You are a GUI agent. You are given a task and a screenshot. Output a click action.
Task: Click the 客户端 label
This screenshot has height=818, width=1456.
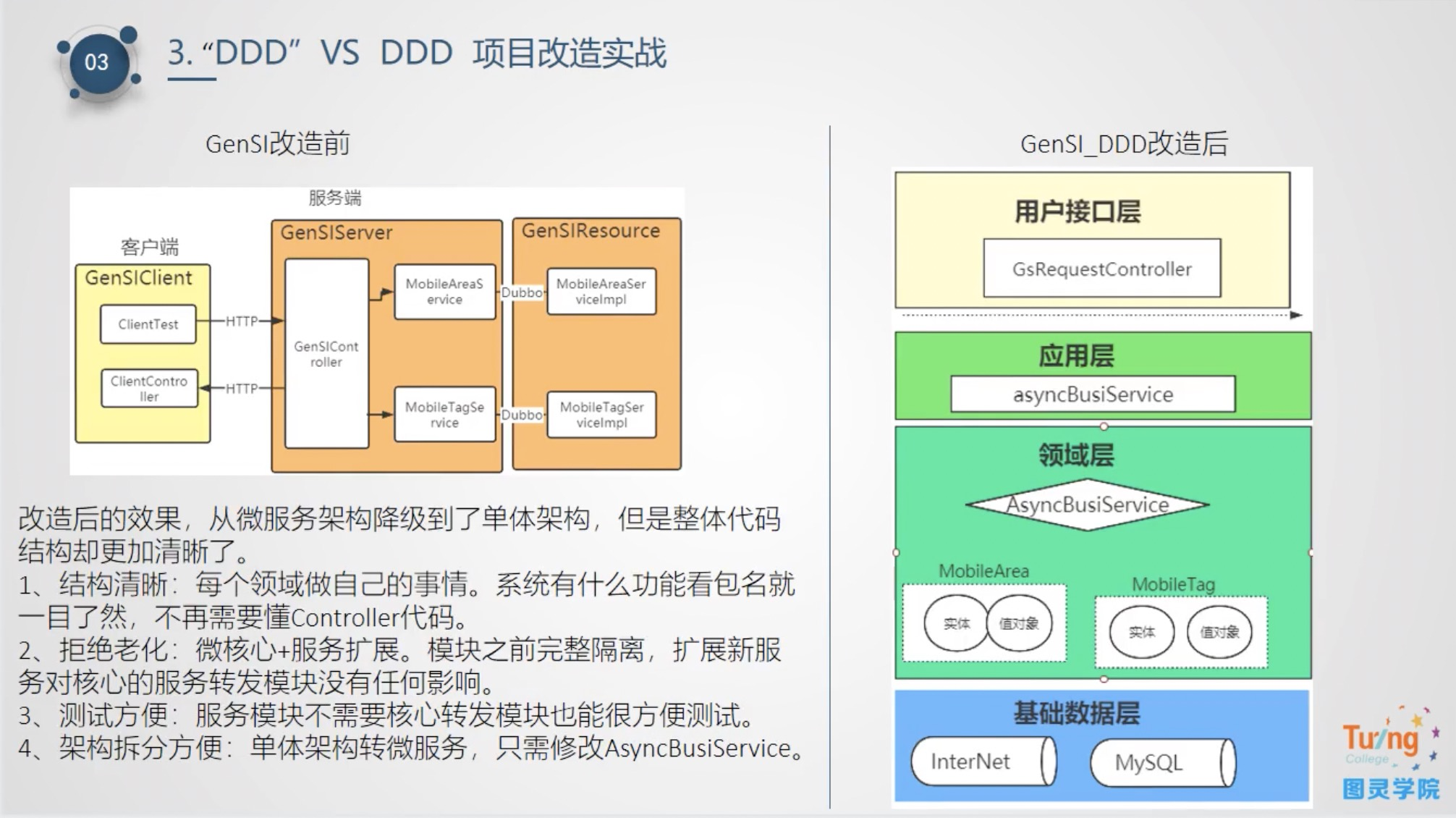pos(149,248)
